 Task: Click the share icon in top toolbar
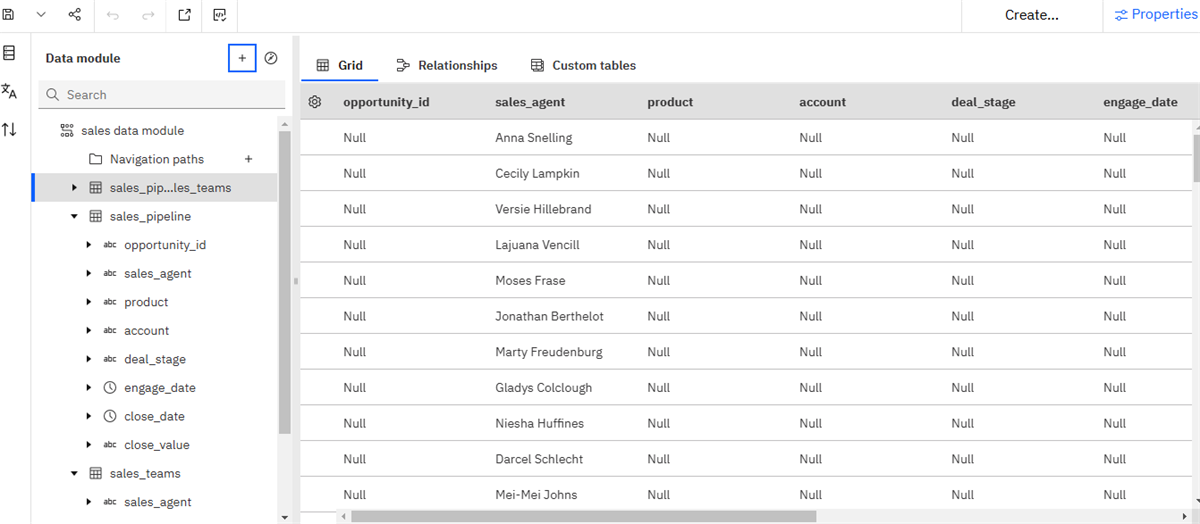tap(75, 15)
